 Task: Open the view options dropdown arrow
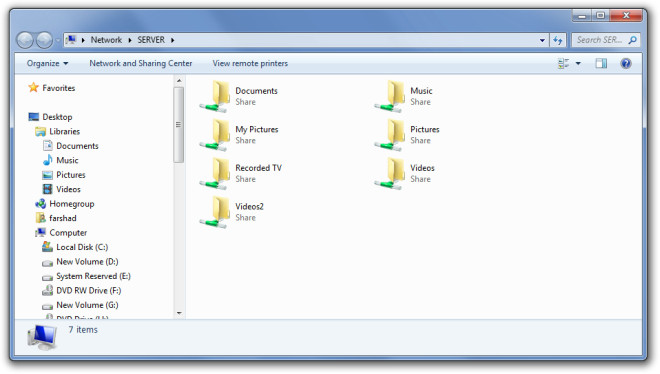pos(578,63)
